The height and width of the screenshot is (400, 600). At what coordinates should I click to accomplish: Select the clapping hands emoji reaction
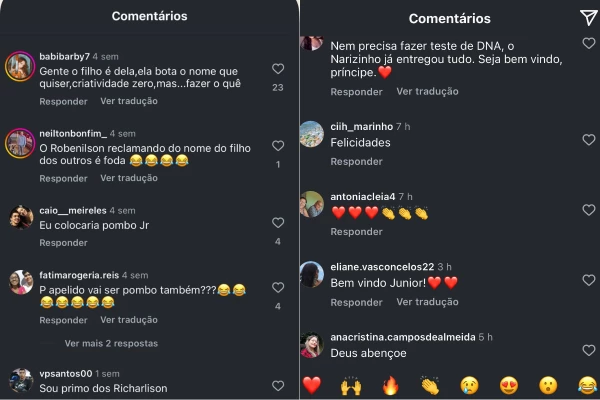[430, 385]
